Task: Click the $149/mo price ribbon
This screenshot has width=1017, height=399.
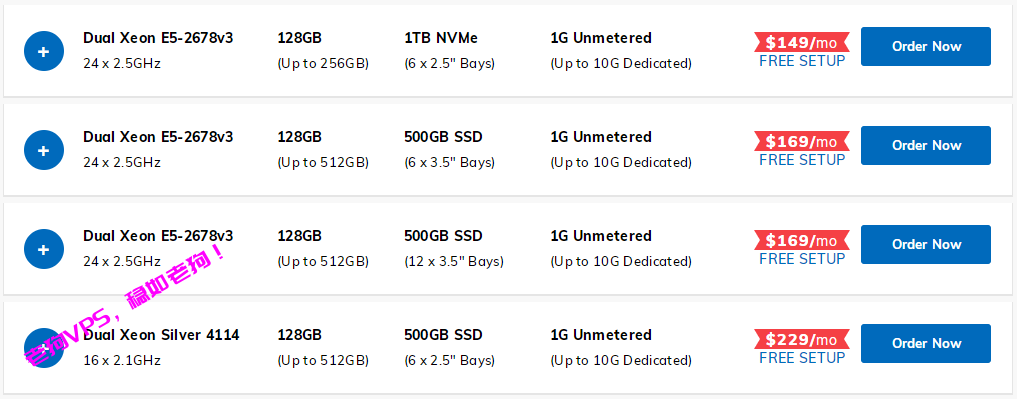Action: [802, 43]
